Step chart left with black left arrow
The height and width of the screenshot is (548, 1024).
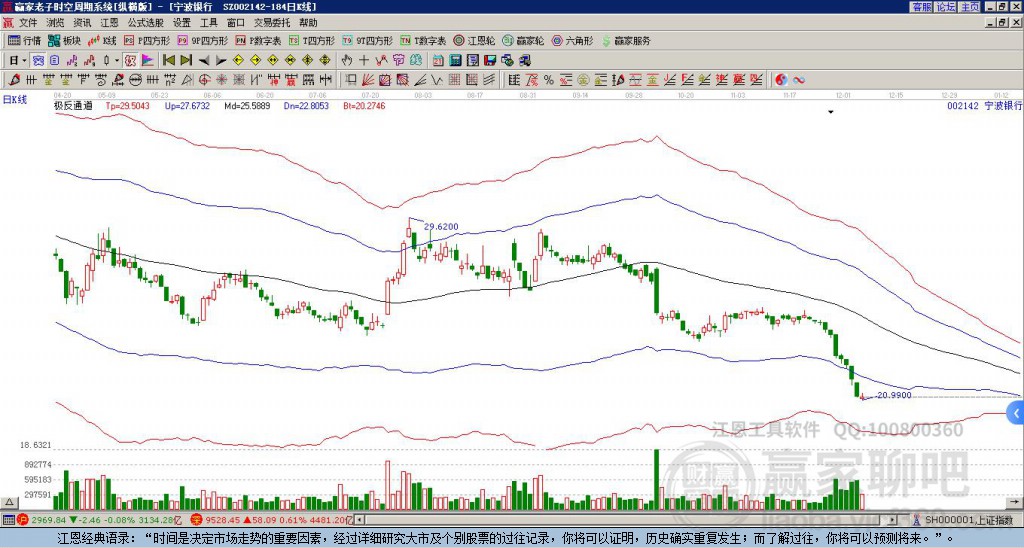coord(204,60)
